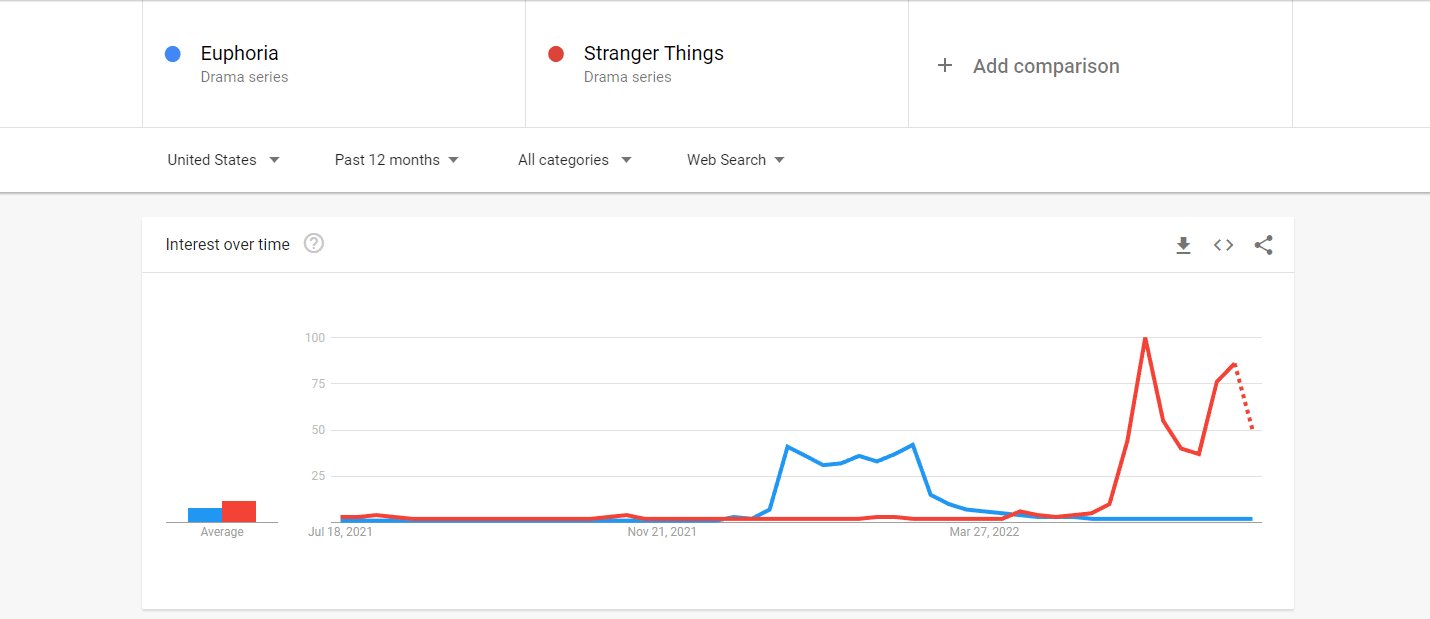Click the blue Euphoria color dot
Screen dimensions: 1430x619
click(x=172, y=54)
